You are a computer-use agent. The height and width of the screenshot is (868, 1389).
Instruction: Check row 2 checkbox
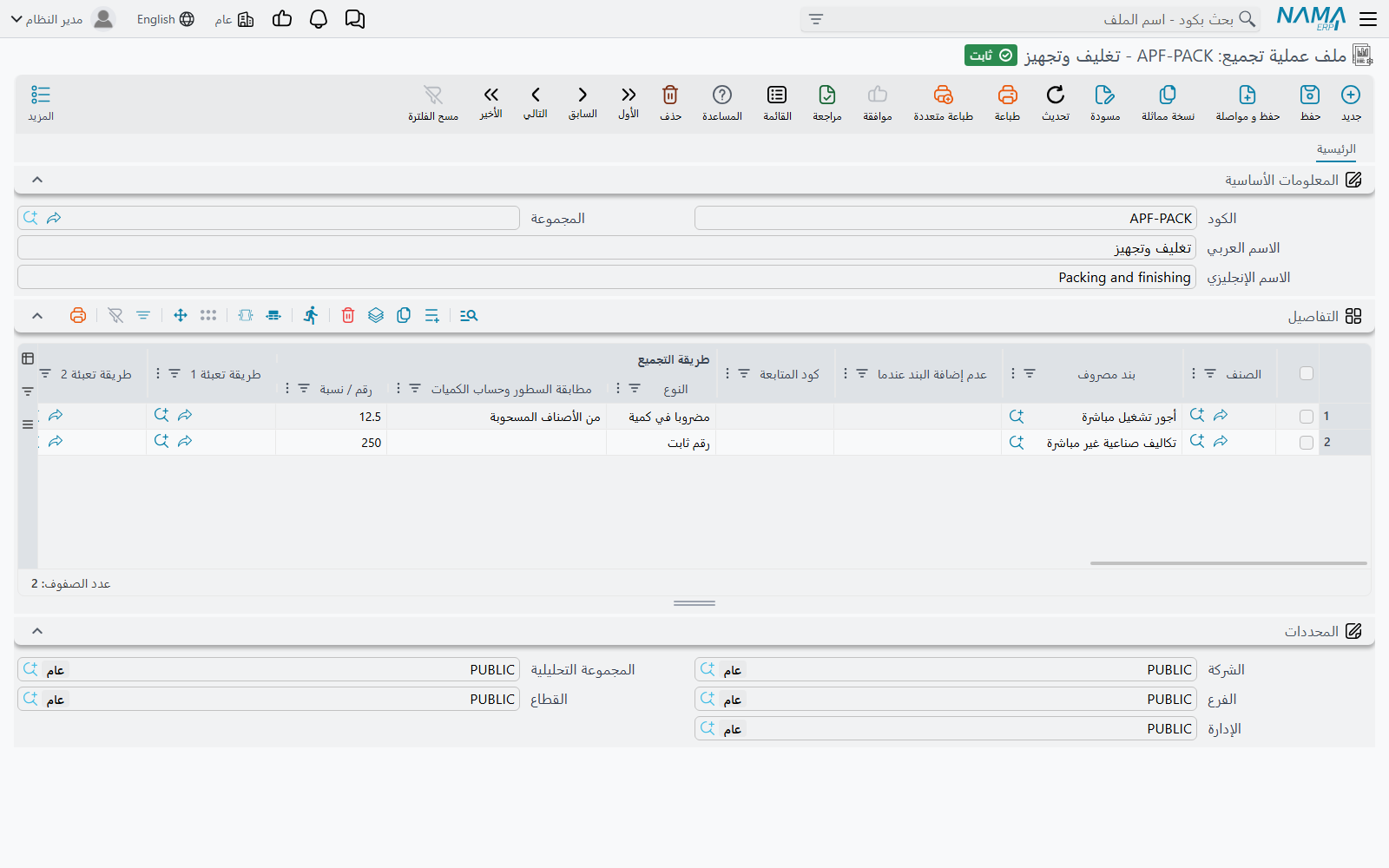(1307, 443)
